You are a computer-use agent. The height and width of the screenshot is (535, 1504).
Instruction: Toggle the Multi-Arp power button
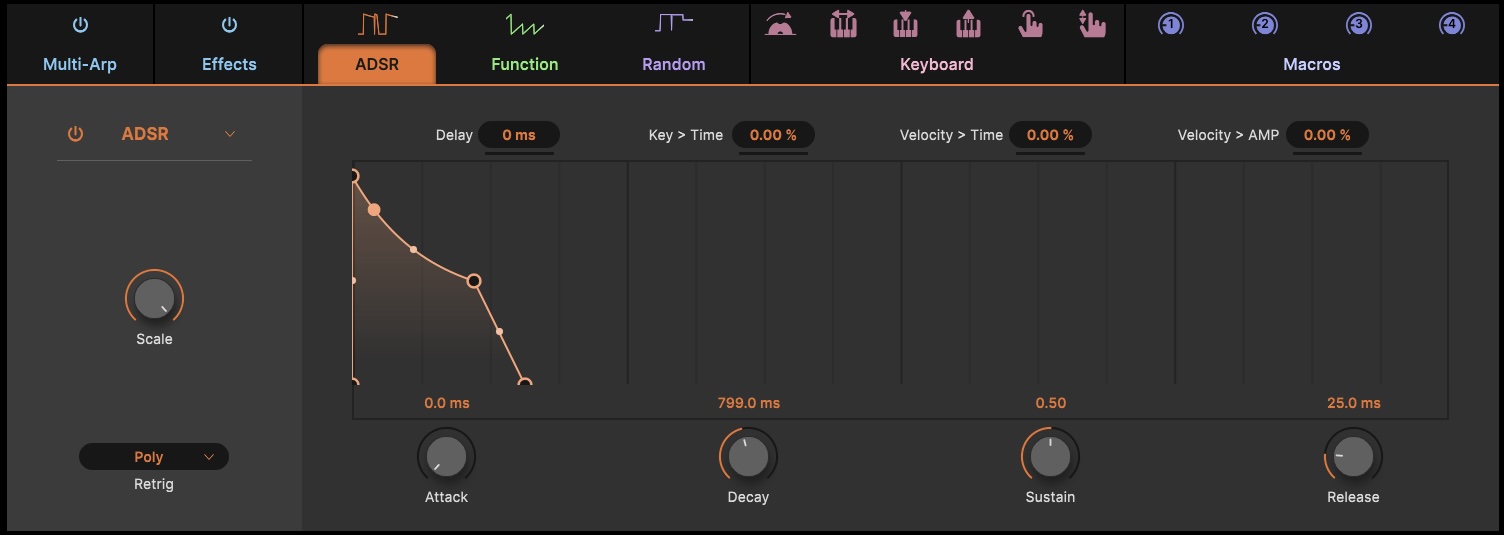tap(80, 25)
